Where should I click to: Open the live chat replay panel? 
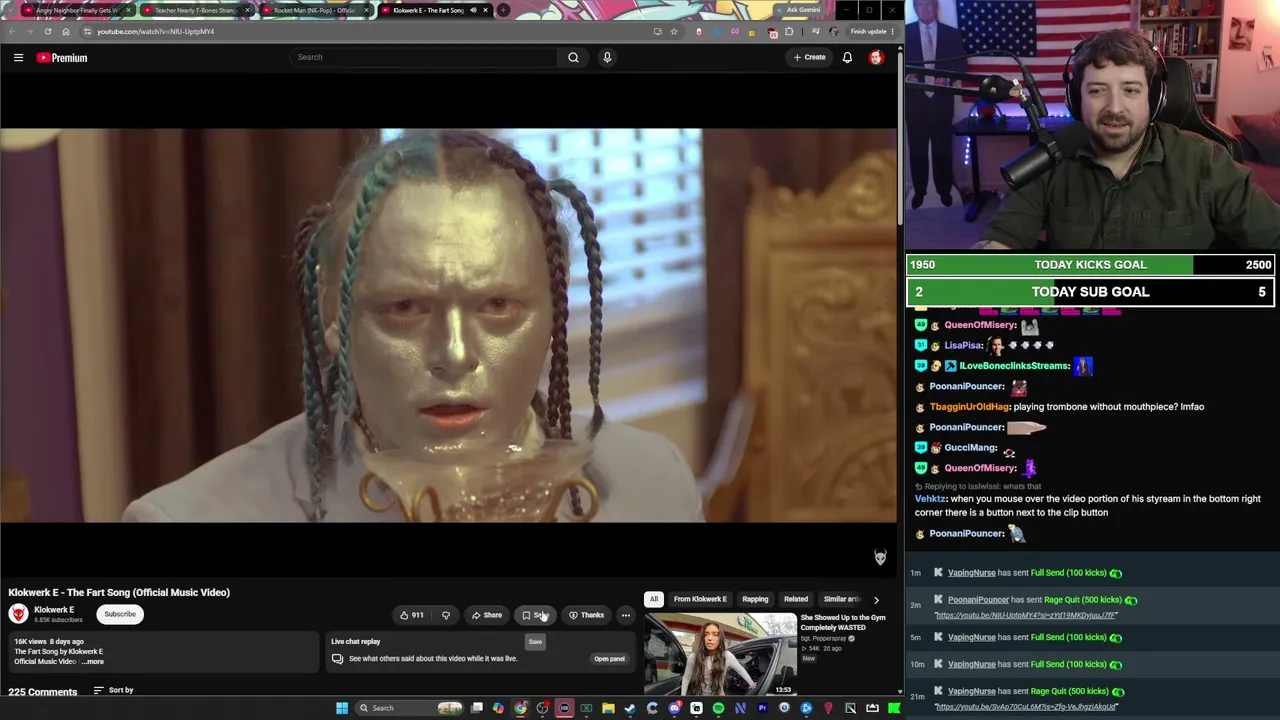609,659
